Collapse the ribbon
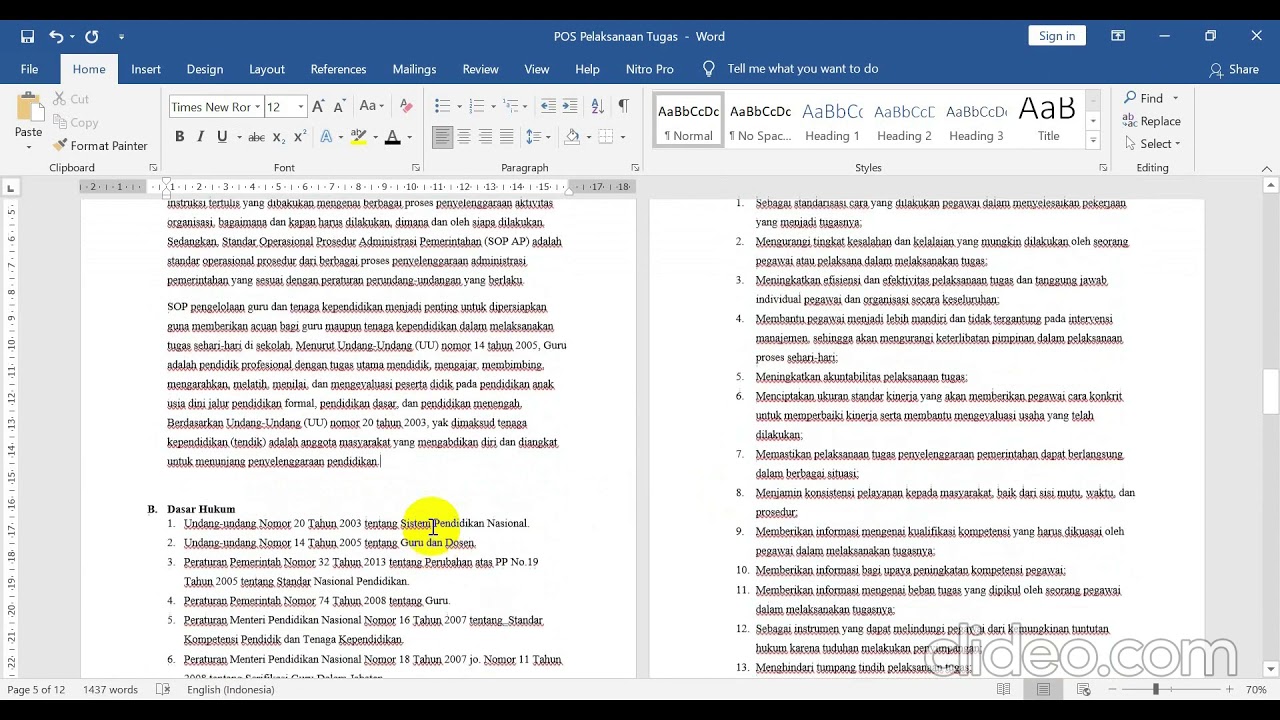1280x720 pixels. coord(1267,169)
